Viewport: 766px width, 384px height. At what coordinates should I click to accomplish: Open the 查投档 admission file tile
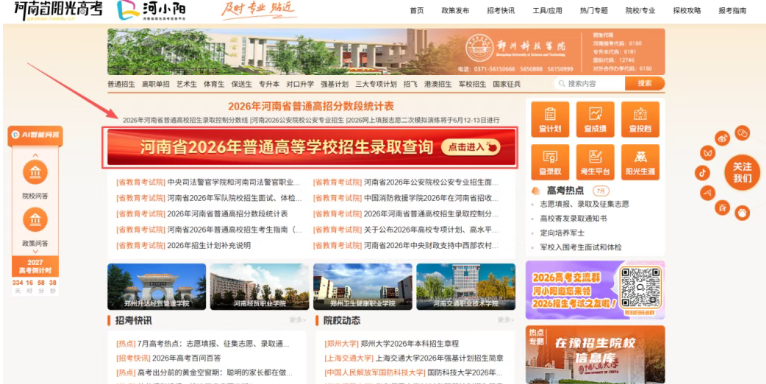pyautogui.click(x=640, y=119)
